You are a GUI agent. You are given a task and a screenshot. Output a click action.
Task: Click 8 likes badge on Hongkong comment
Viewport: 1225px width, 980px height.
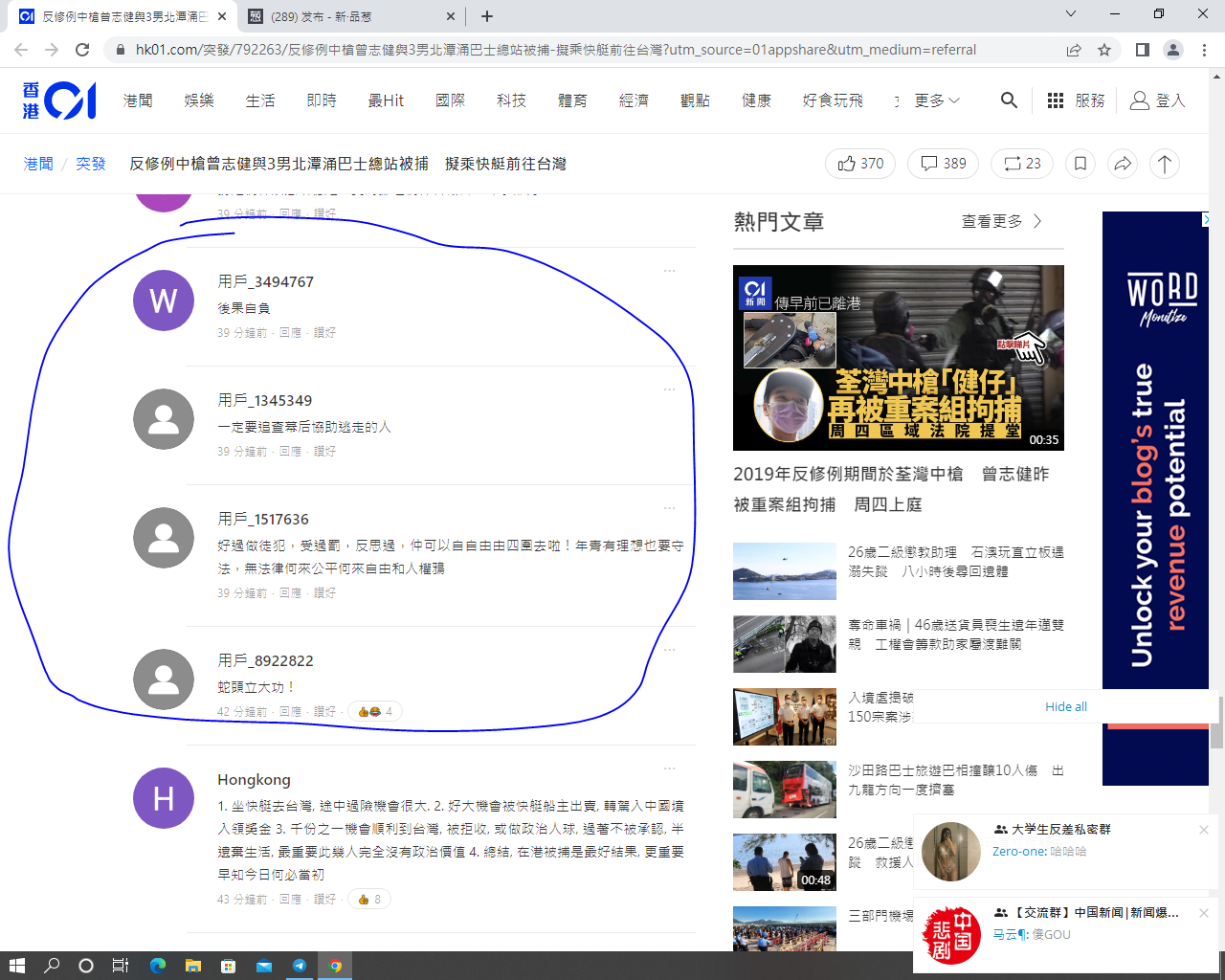click(368, 900)
